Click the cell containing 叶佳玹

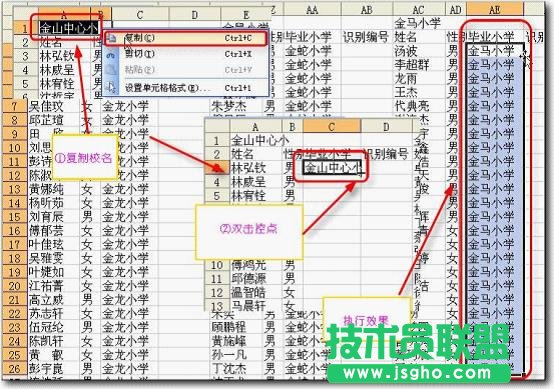[x=53, y=244]
